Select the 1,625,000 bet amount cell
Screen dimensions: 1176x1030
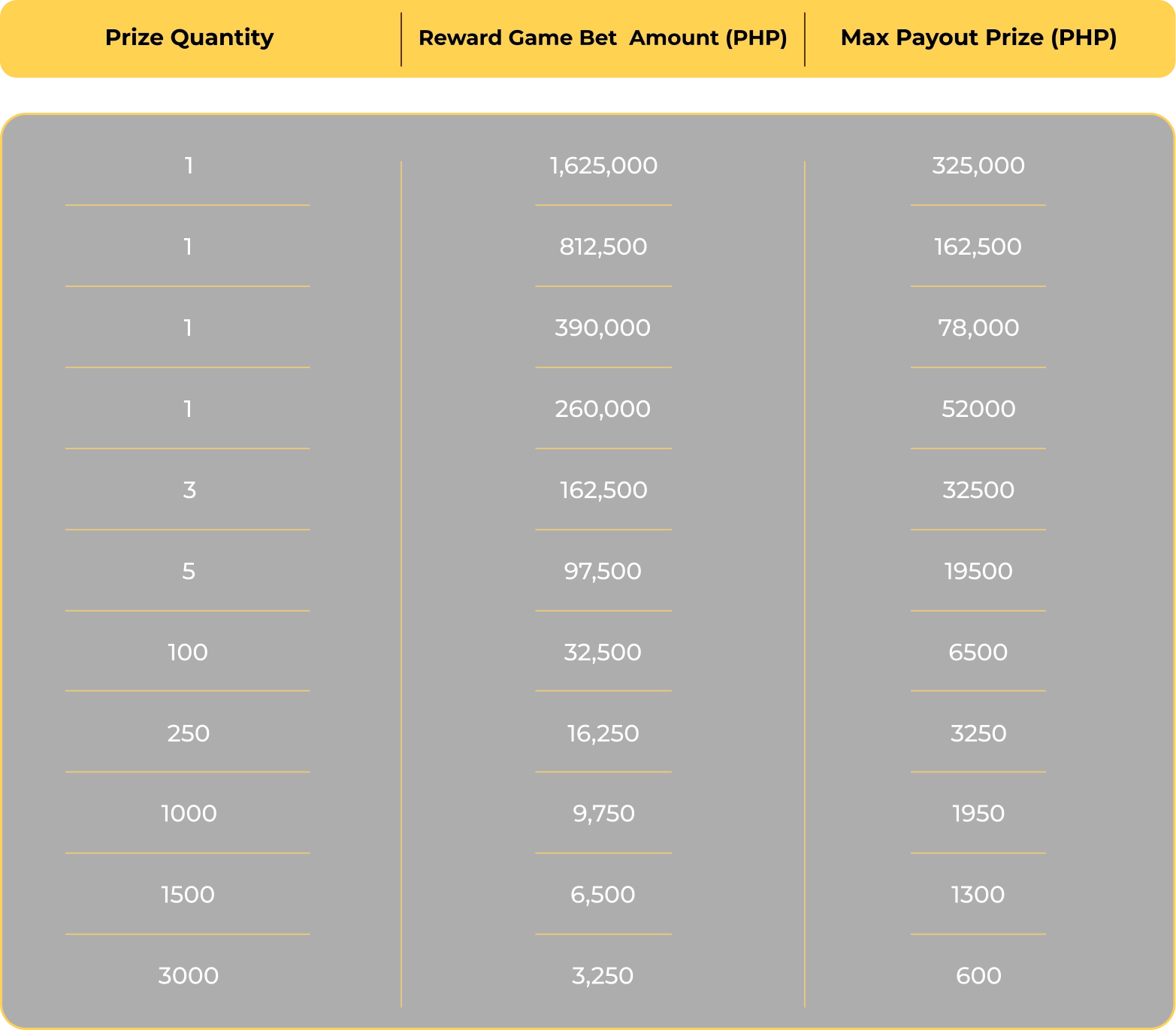pos(603,166)
